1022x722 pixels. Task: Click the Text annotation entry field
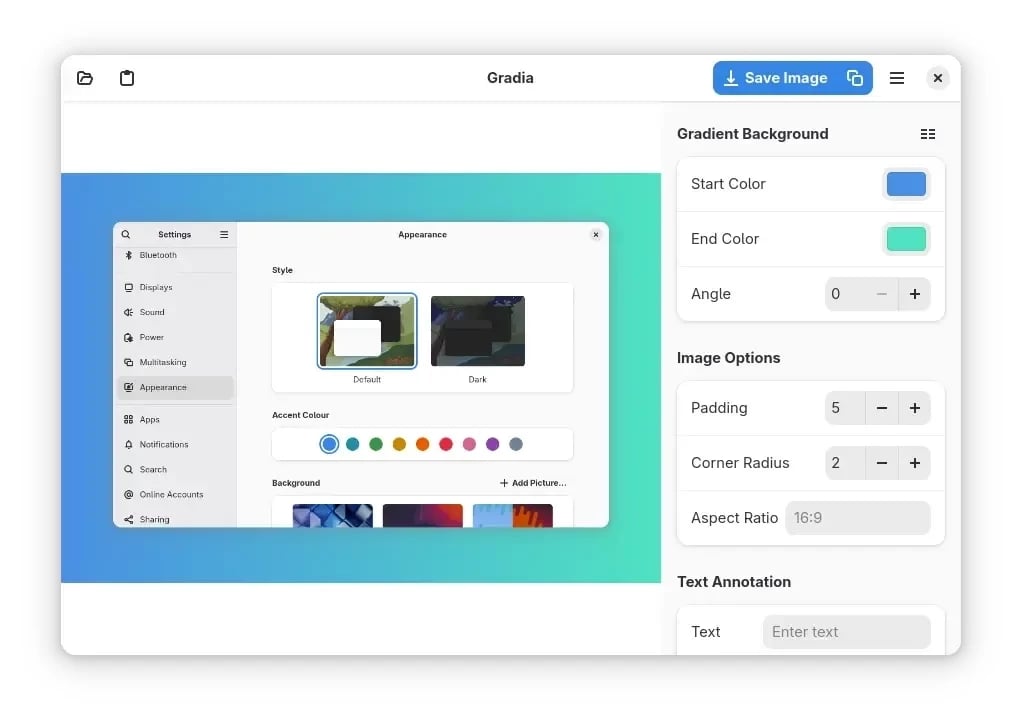[847, 632]
